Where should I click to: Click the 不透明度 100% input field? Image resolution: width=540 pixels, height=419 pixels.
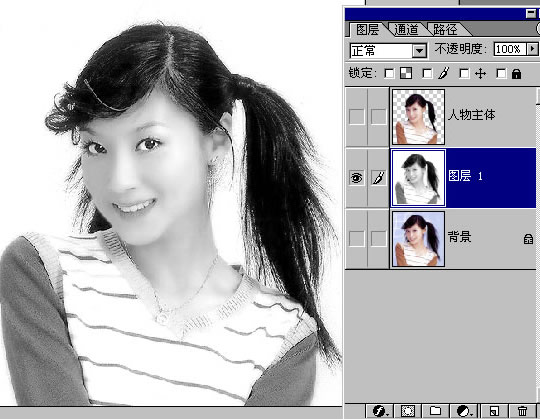[510, 49]
